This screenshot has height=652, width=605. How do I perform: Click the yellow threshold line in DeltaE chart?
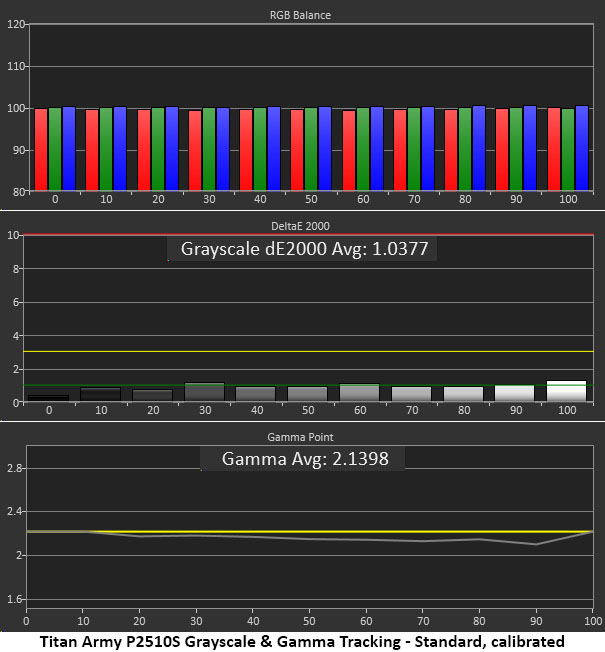tap(308, 352)
